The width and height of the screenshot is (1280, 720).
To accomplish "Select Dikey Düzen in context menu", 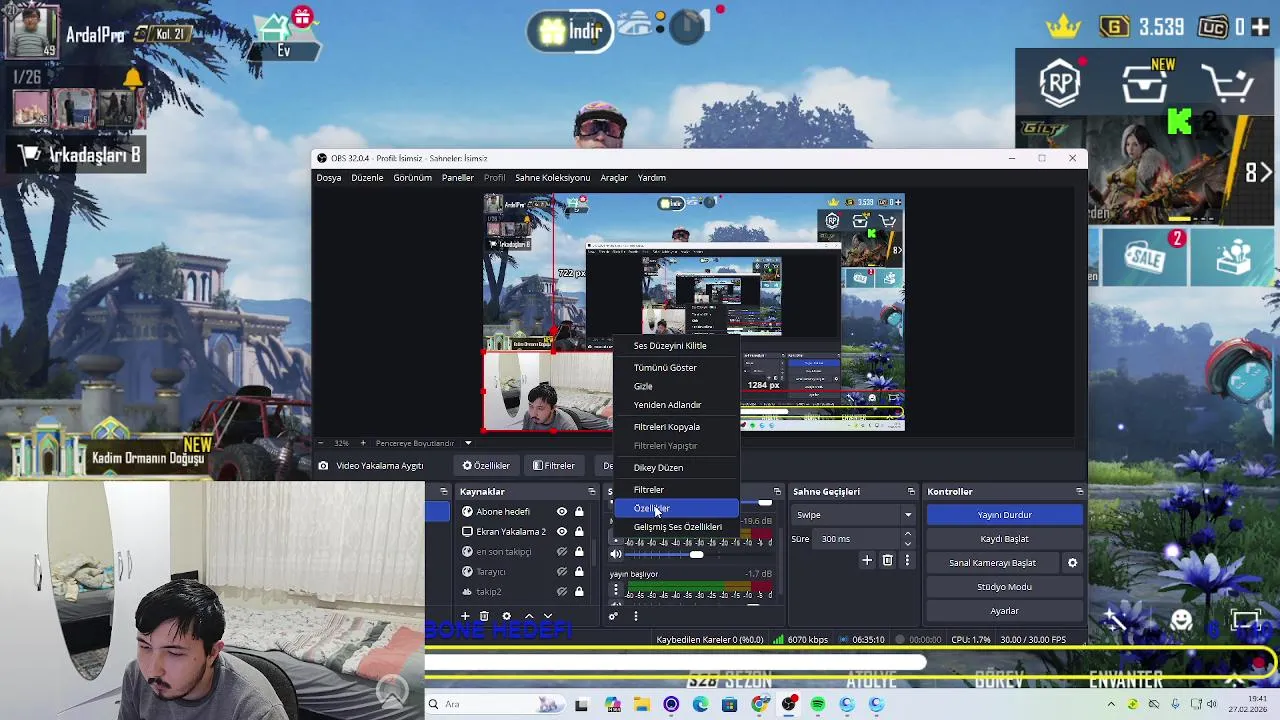I will tap(676, 468).
